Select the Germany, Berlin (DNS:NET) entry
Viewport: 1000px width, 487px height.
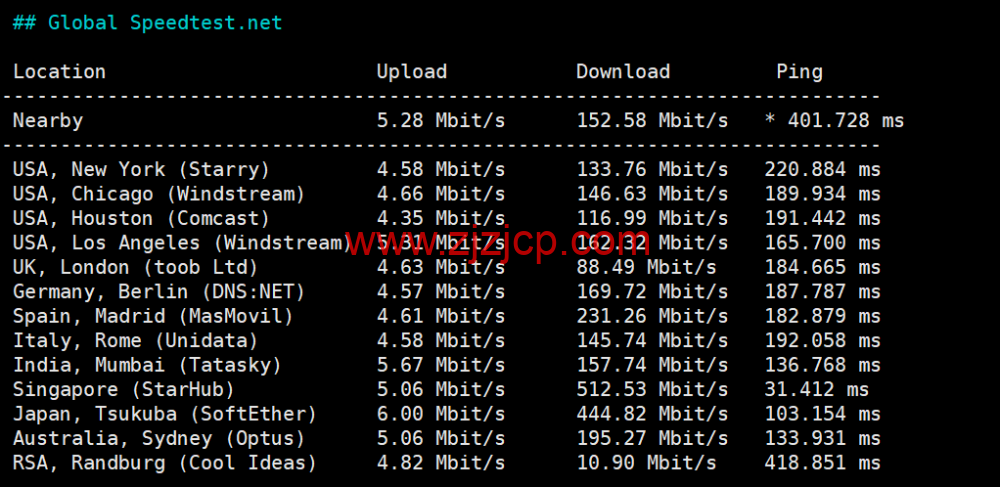(158, 292)
